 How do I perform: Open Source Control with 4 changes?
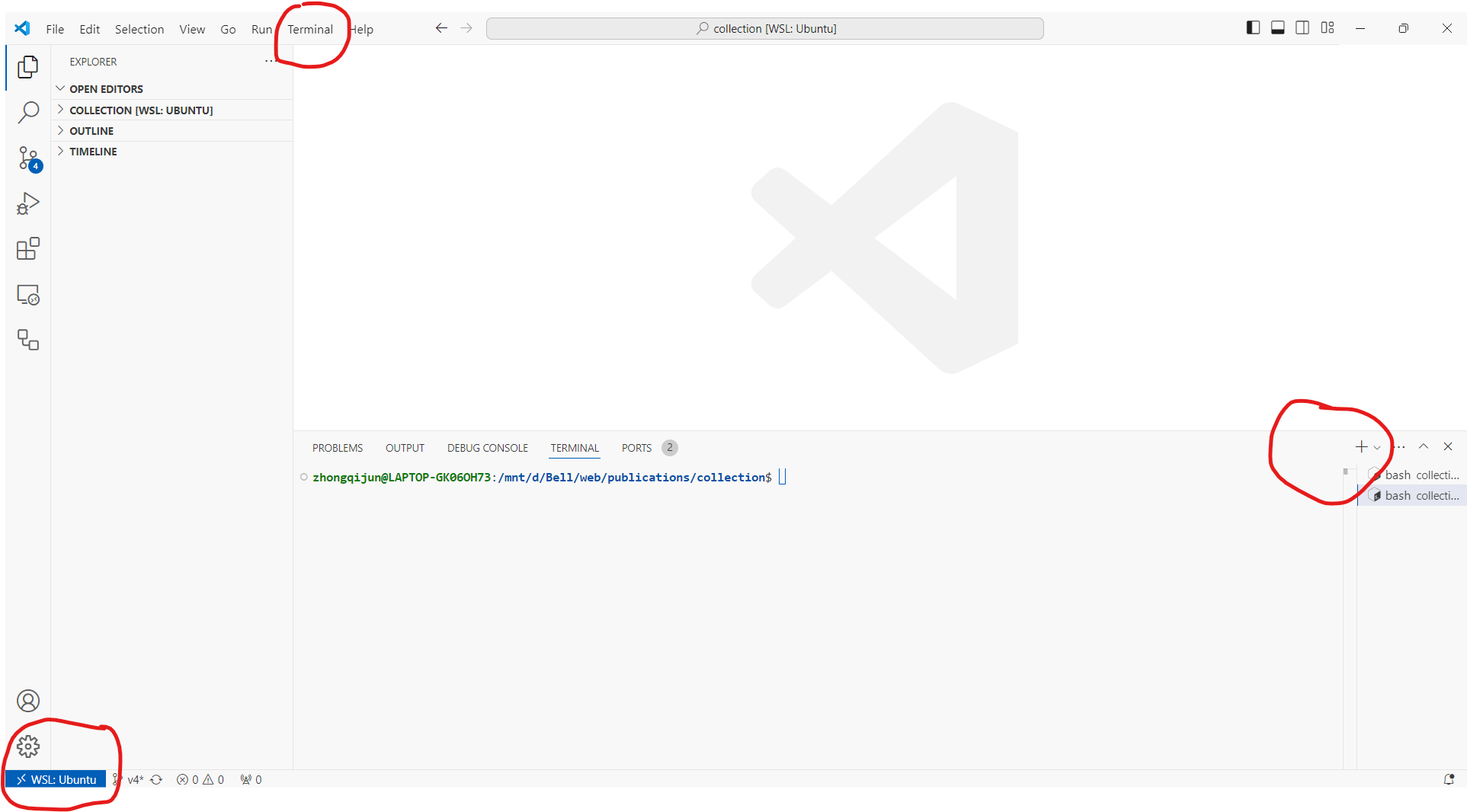pos(29,158)
